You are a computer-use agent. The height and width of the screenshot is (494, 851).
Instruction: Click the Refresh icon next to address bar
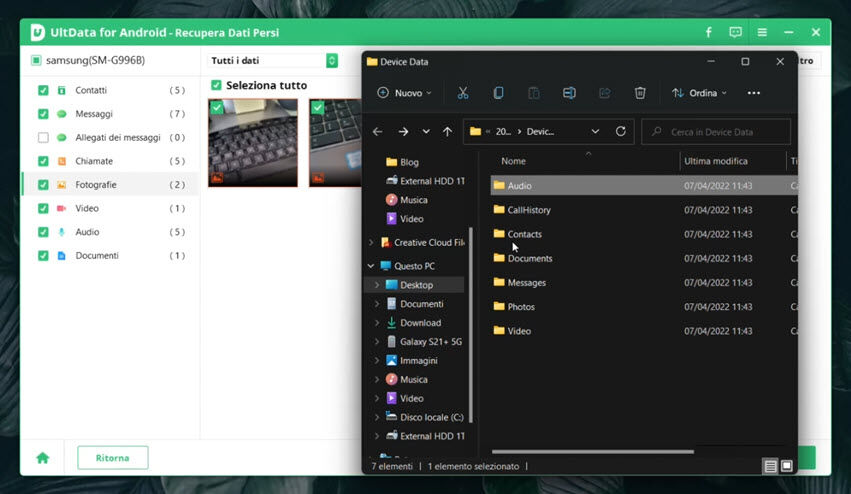621,131
